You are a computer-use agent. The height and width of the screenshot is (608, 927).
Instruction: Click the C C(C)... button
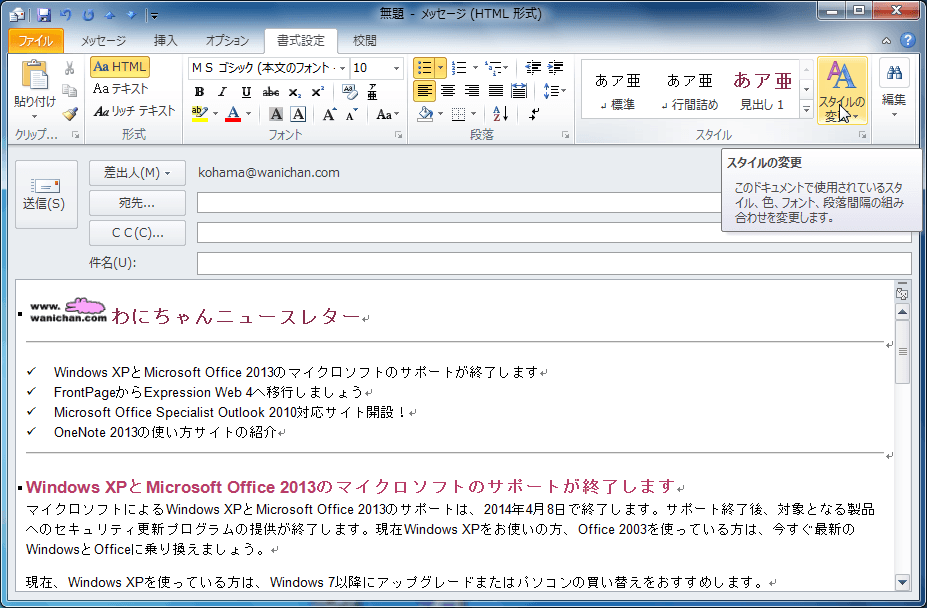point(137,233)
